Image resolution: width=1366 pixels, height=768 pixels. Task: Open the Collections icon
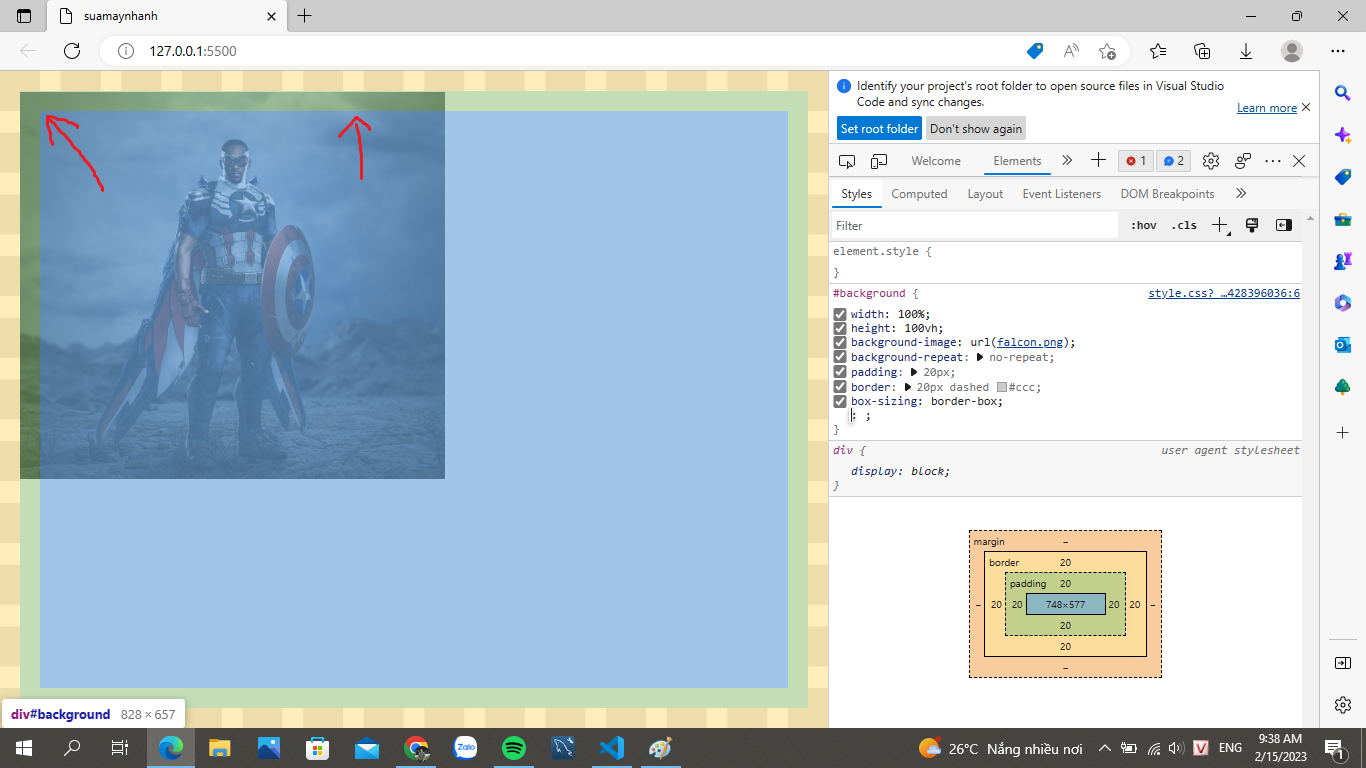tap(1202, 51)
